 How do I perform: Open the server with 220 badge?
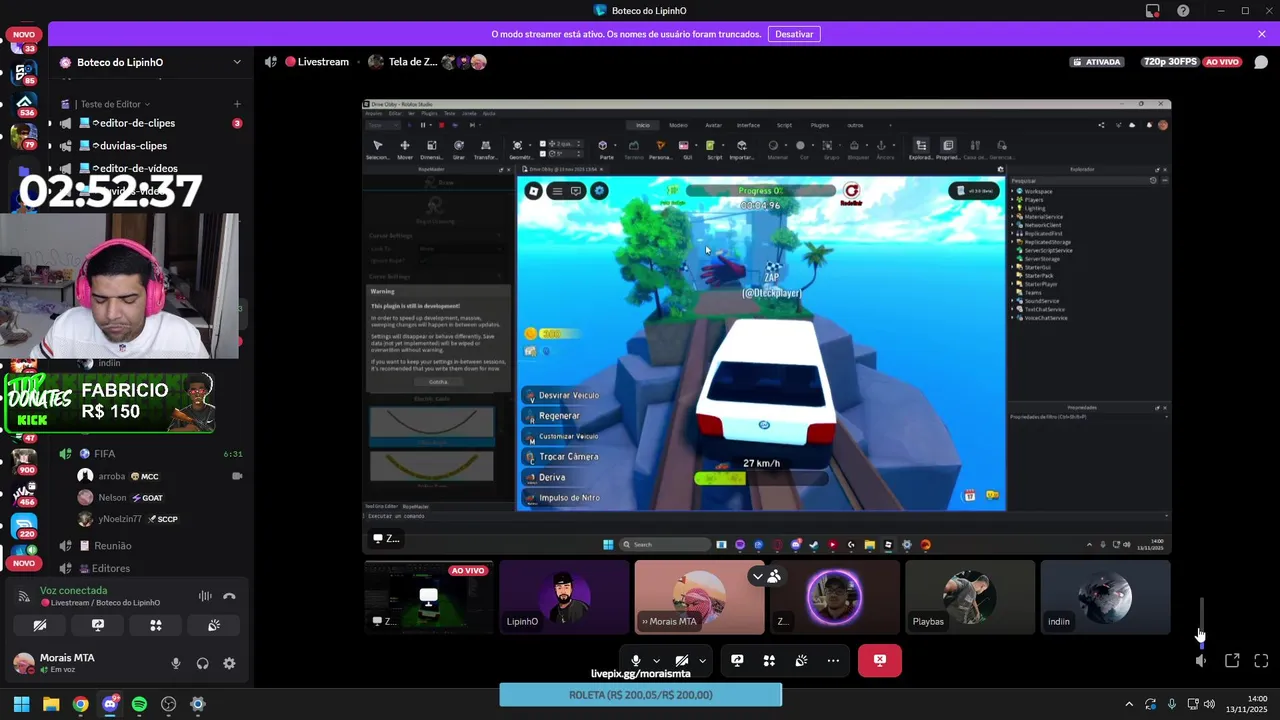click(x=24, y=524)
